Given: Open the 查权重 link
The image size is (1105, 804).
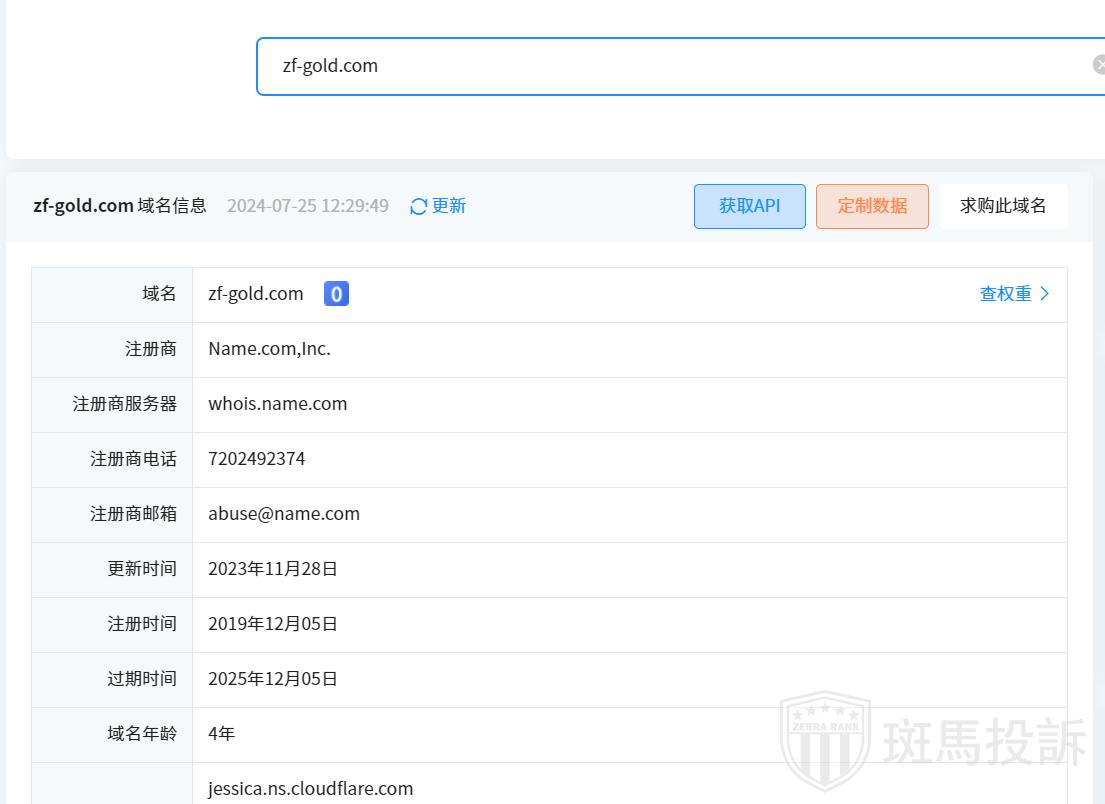Looking at the screenshot, I should coord(1005,294).
